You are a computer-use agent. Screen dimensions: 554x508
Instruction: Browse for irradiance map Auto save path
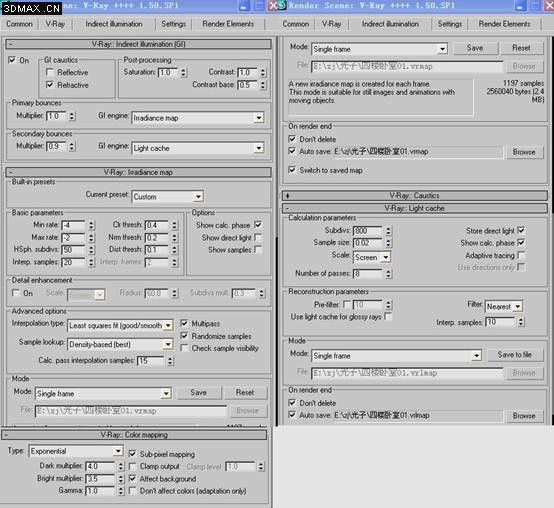coord(524,152)
